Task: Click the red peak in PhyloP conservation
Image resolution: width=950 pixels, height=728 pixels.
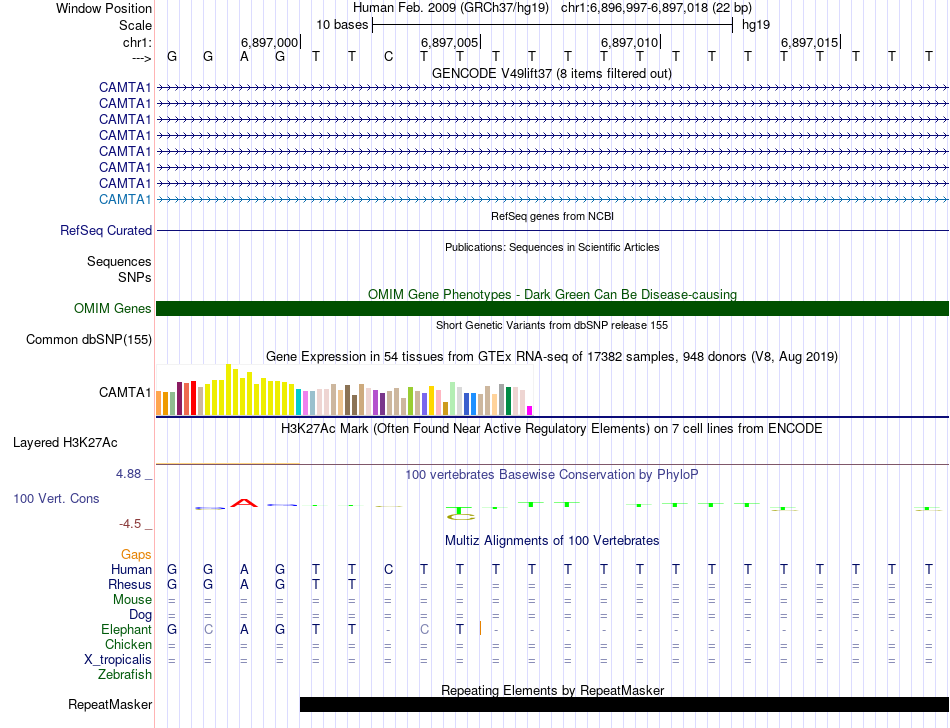Action: tap(243, 502)
